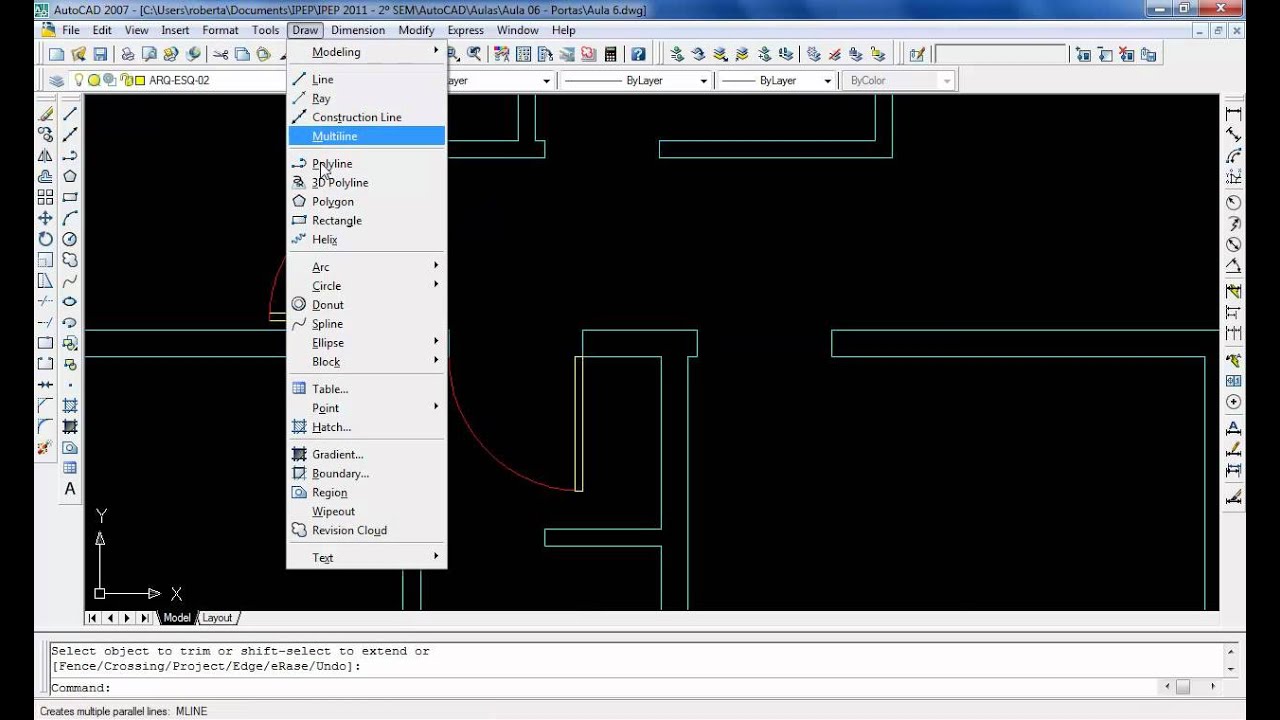The width and height of the screenshot is (1280, 720).
Task: Select the Erase tool on modify toolbar
Action: click(45, 114)
